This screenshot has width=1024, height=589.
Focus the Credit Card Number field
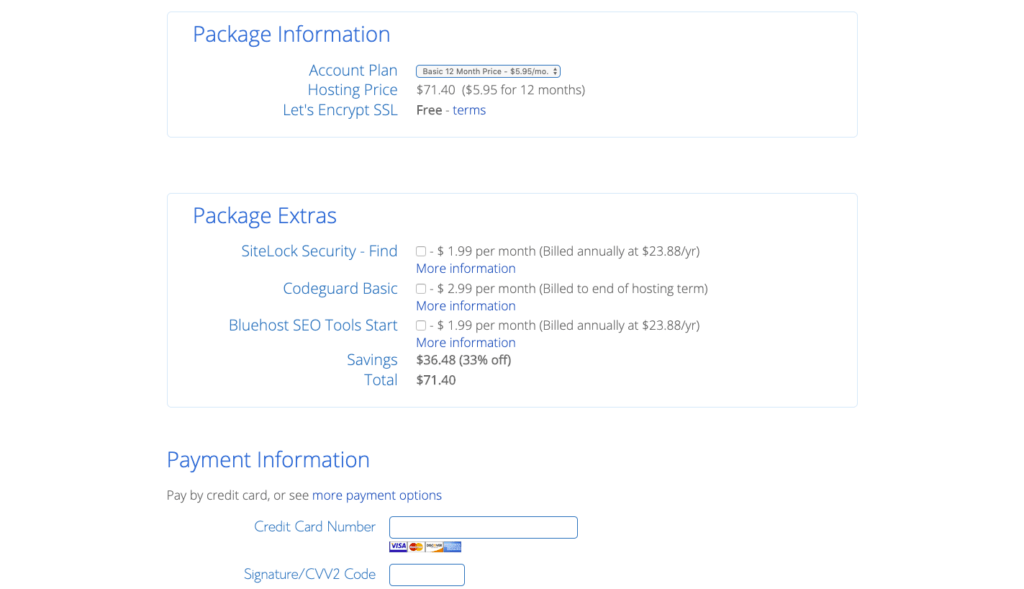pos(483,527)
